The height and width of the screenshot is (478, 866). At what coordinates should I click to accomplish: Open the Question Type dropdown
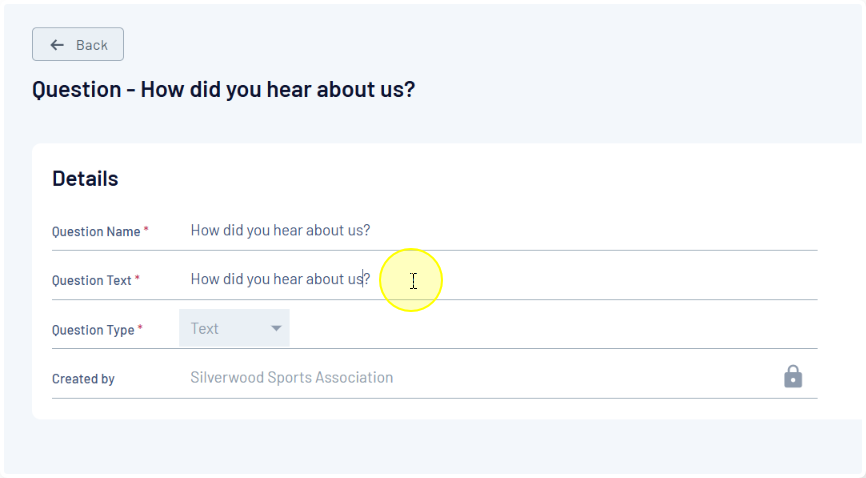point(234,328)
